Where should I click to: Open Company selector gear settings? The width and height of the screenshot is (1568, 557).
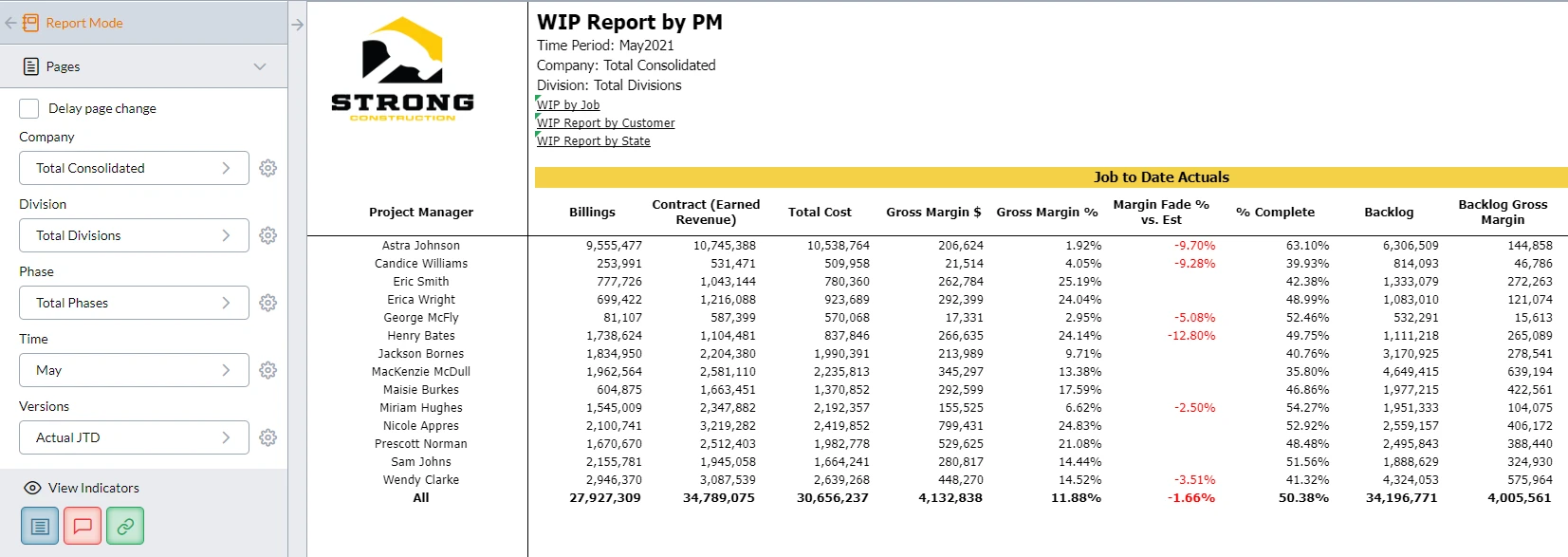click(268, 168)
